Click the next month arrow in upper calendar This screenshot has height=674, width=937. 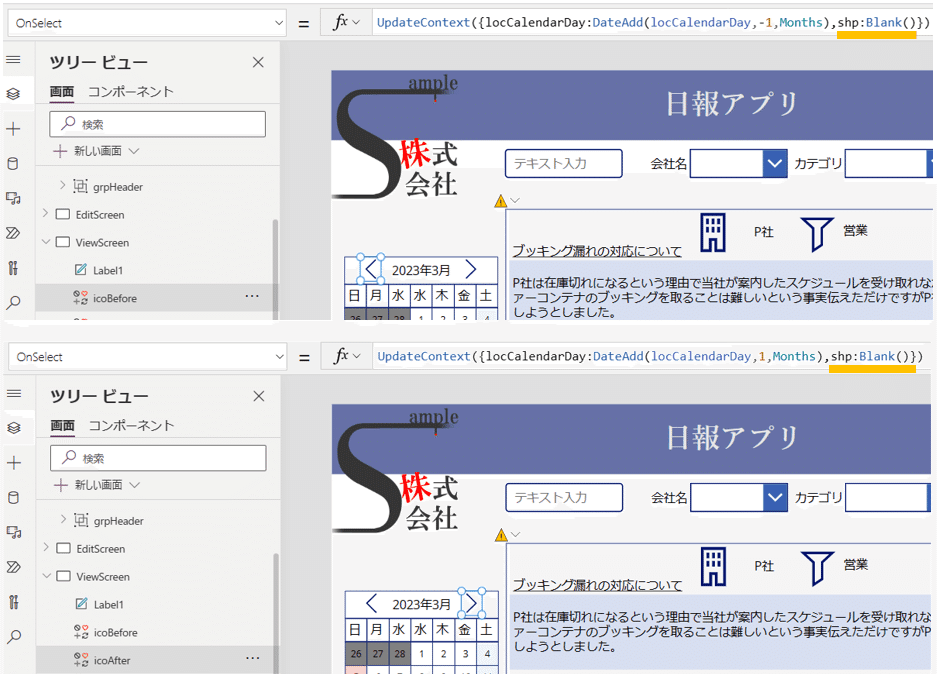click(x=470, y=269)
